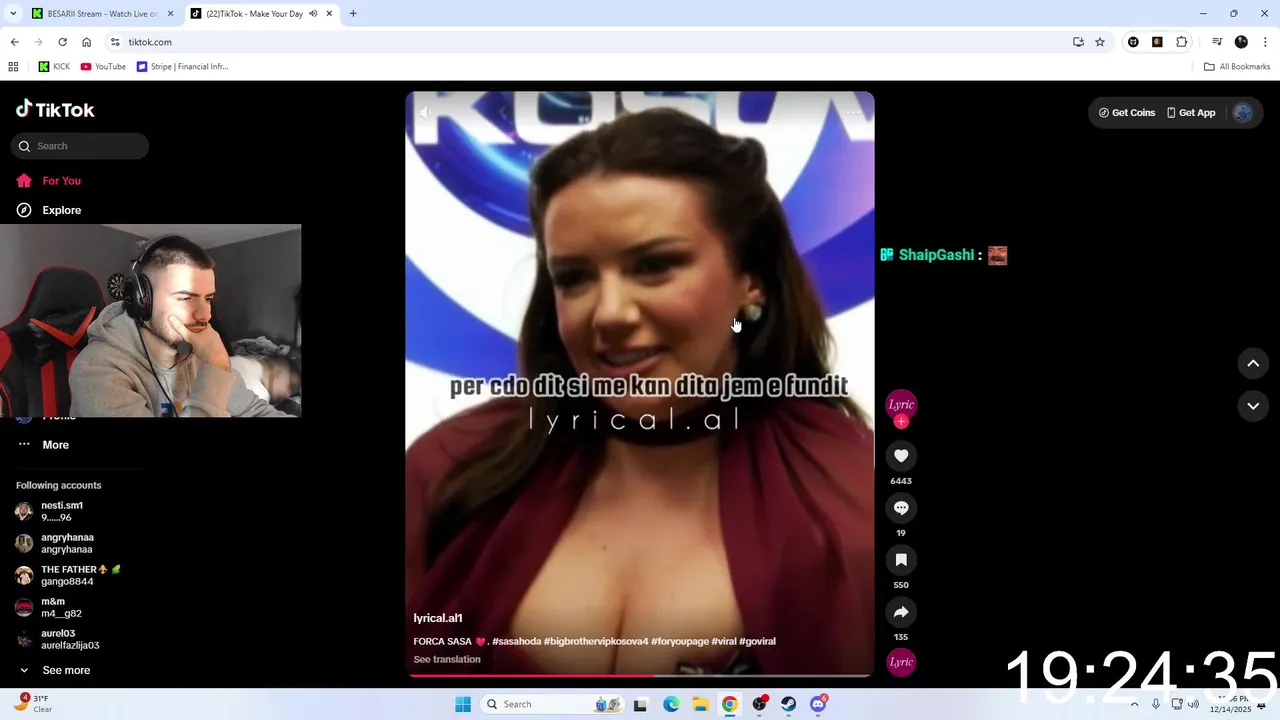Open Discord from the taskbar
The width and height of the screenshot is (1280, 720).
pos(818,704)
